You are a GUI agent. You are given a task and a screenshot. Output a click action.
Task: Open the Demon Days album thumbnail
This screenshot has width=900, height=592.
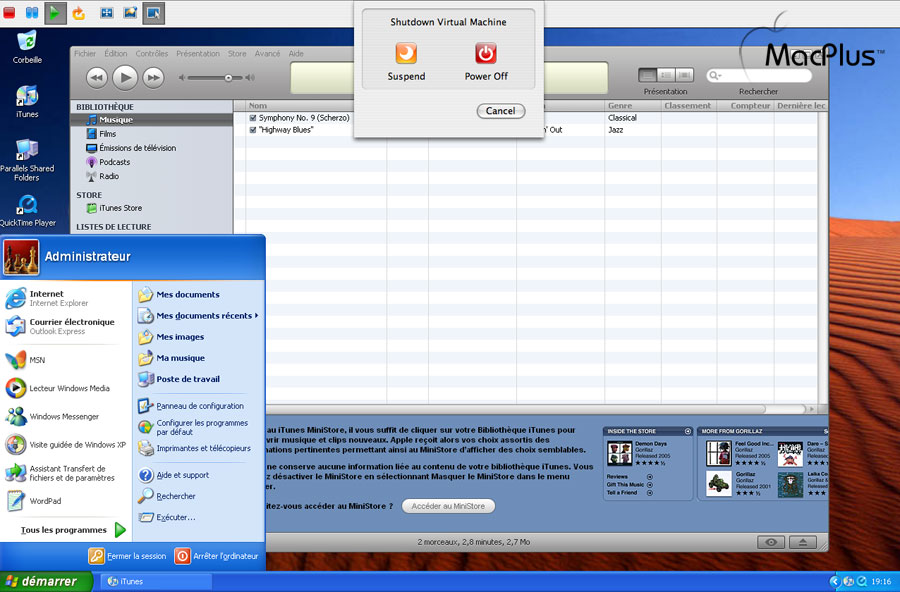(619, 454)
